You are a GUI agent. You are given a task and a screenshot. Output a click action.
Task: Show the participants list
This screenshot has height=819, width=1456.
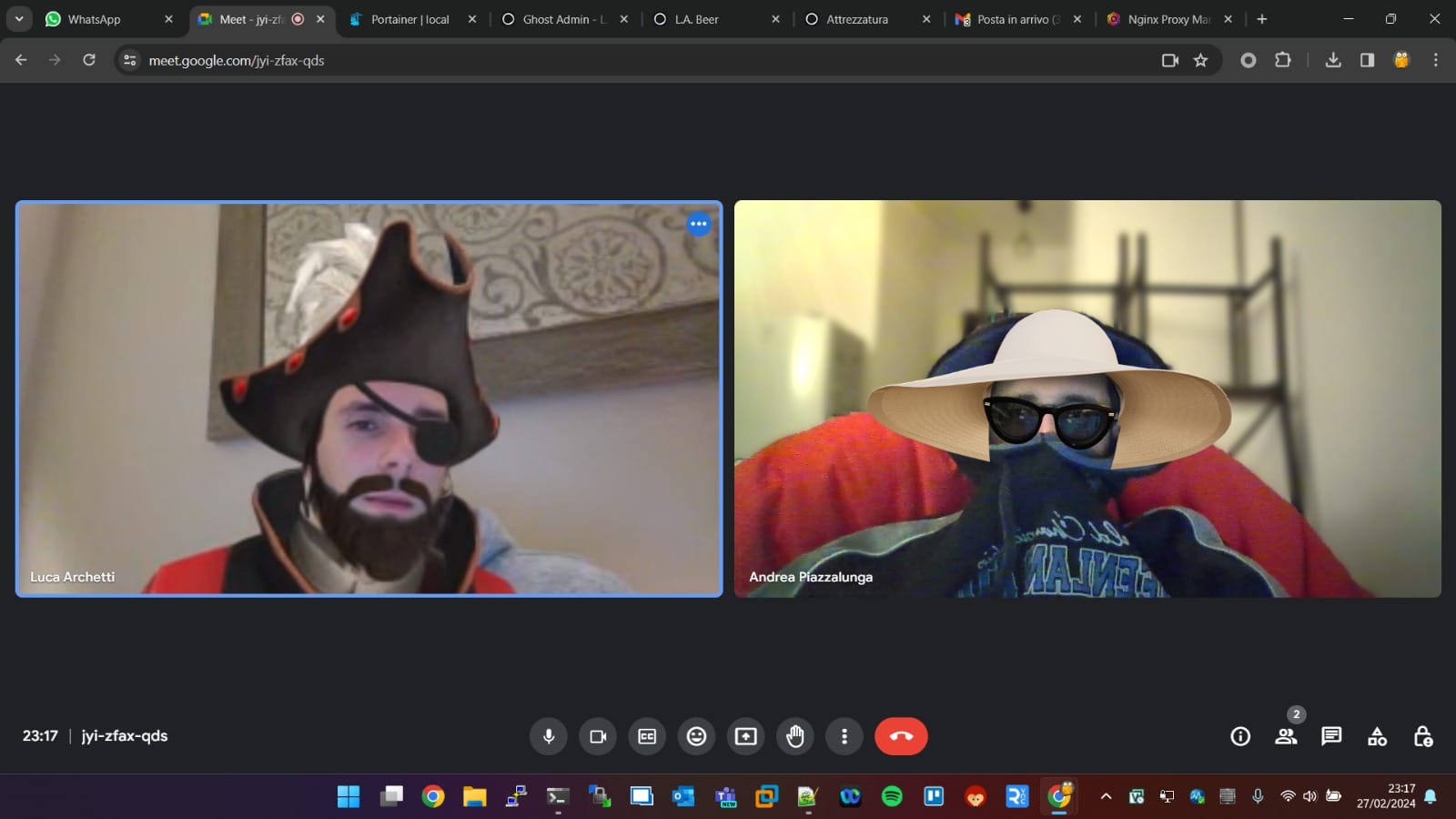click(1286, 736)
